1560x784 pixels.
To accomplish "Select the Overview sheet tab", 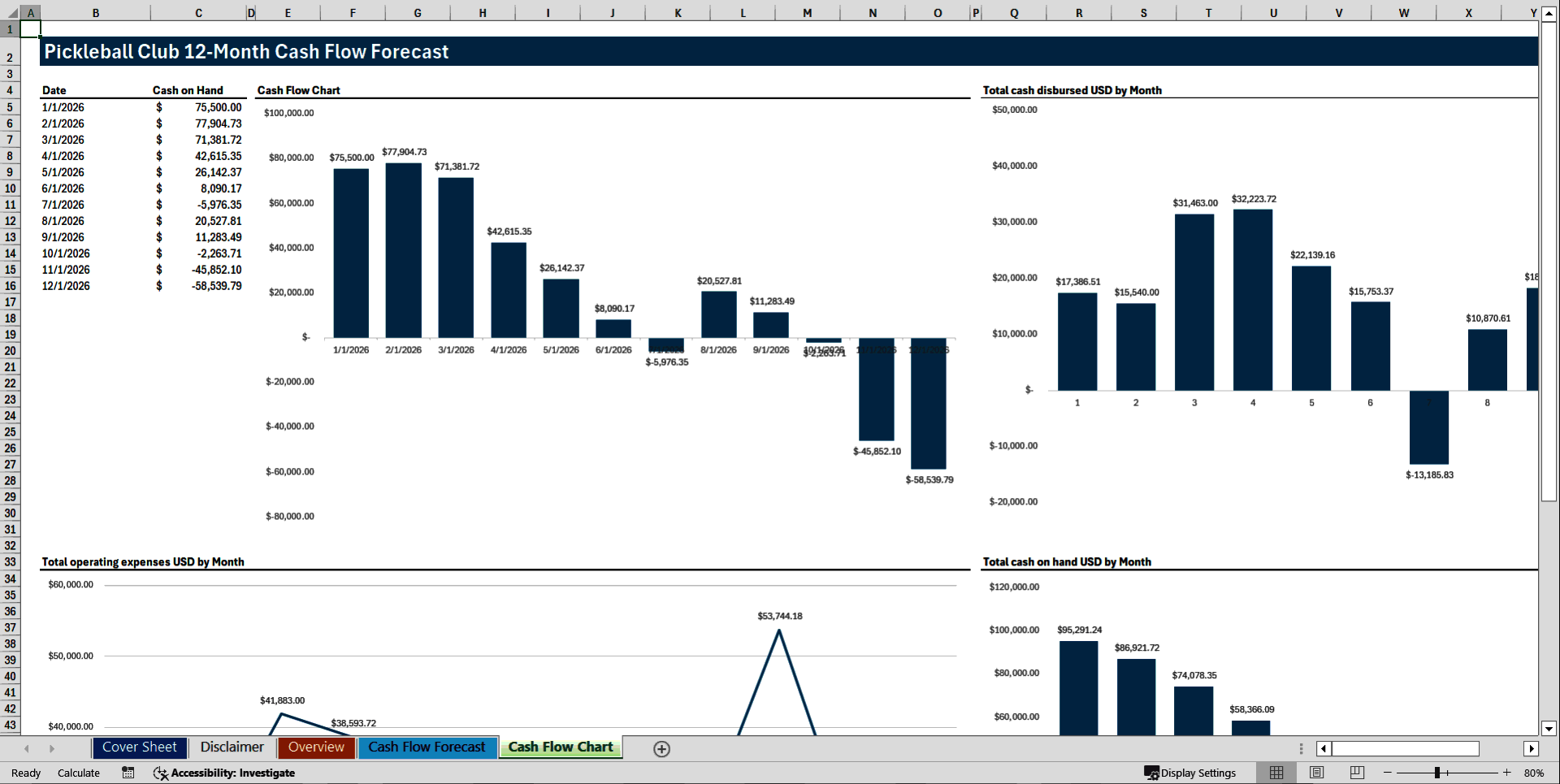I will click(316, 747).
